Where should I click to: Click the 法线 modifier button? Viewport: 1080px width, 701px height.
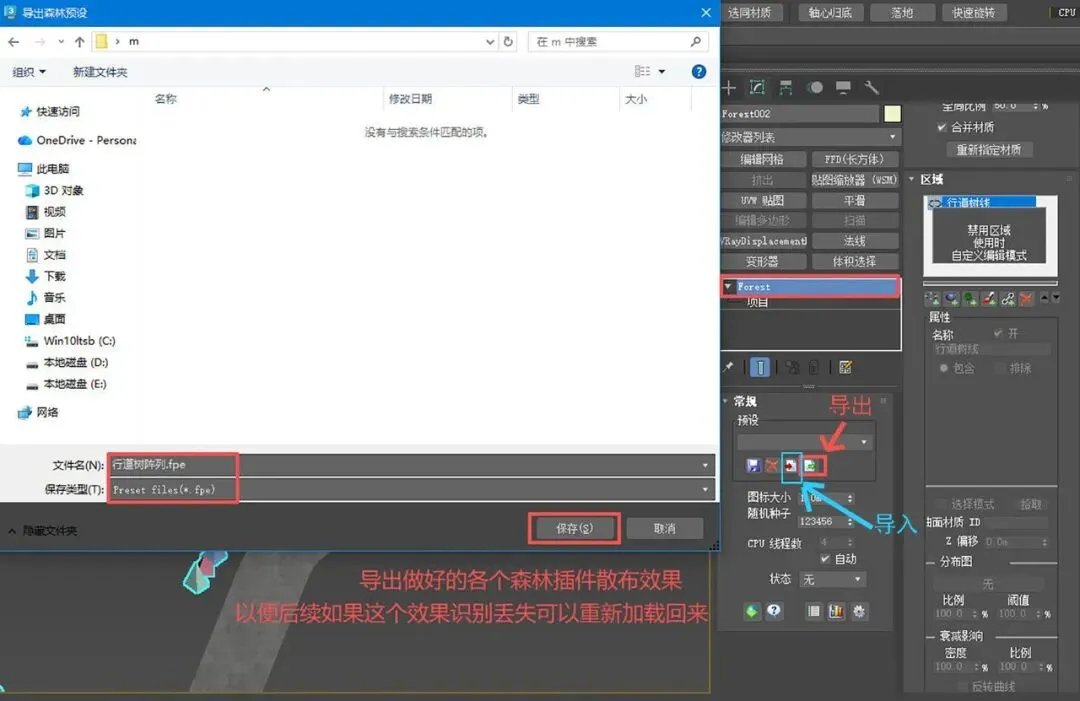(x=854, y=241)
